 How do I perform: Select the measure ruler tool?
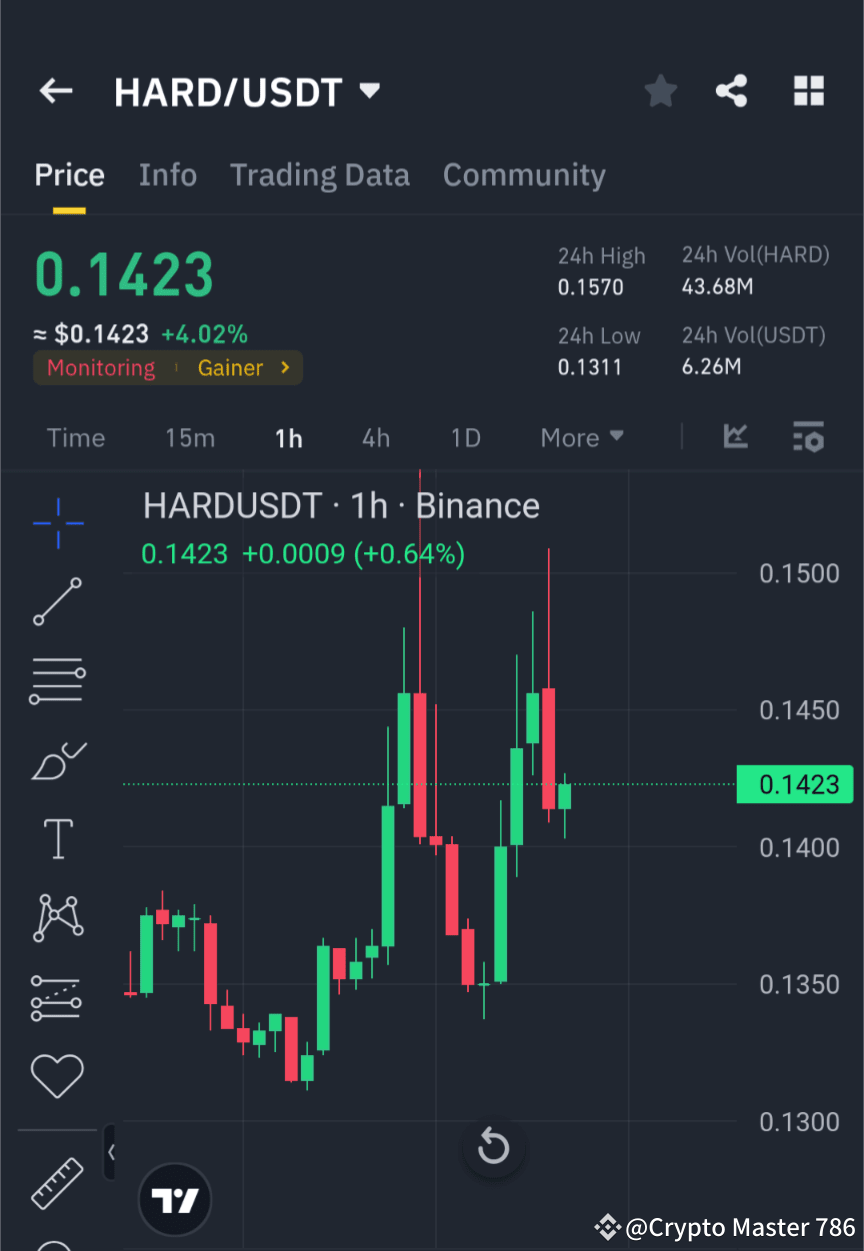pyautogui.click(x=57, y=1183)
